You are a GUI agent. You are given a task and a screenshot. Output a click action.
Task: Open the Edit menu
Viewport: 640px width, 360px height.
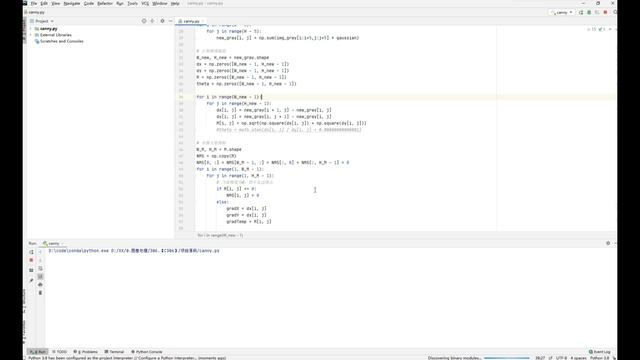(x=44, y=3)
